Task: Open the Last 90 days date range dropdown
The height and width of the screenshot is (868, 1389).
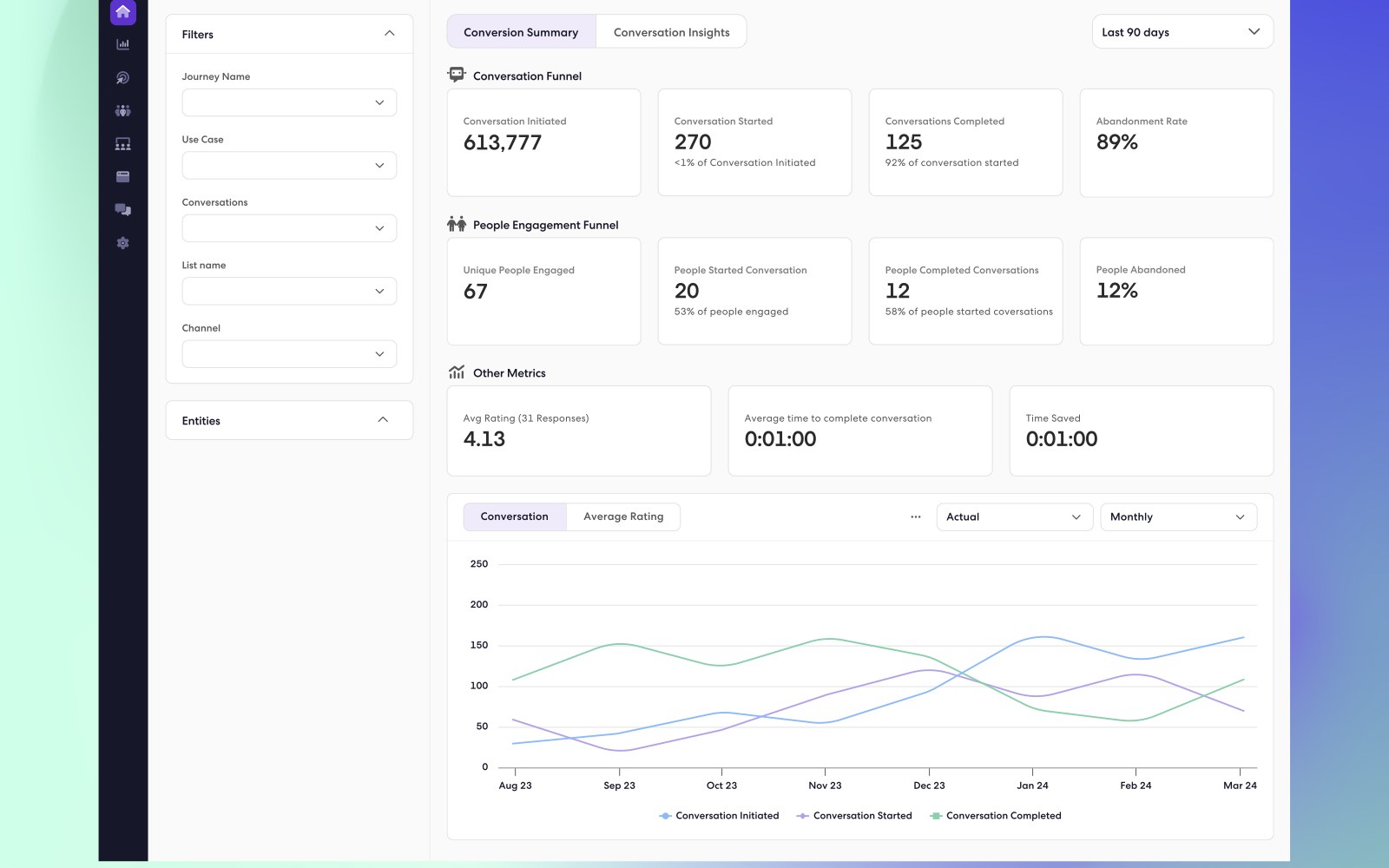Action: click(1182, 32)
